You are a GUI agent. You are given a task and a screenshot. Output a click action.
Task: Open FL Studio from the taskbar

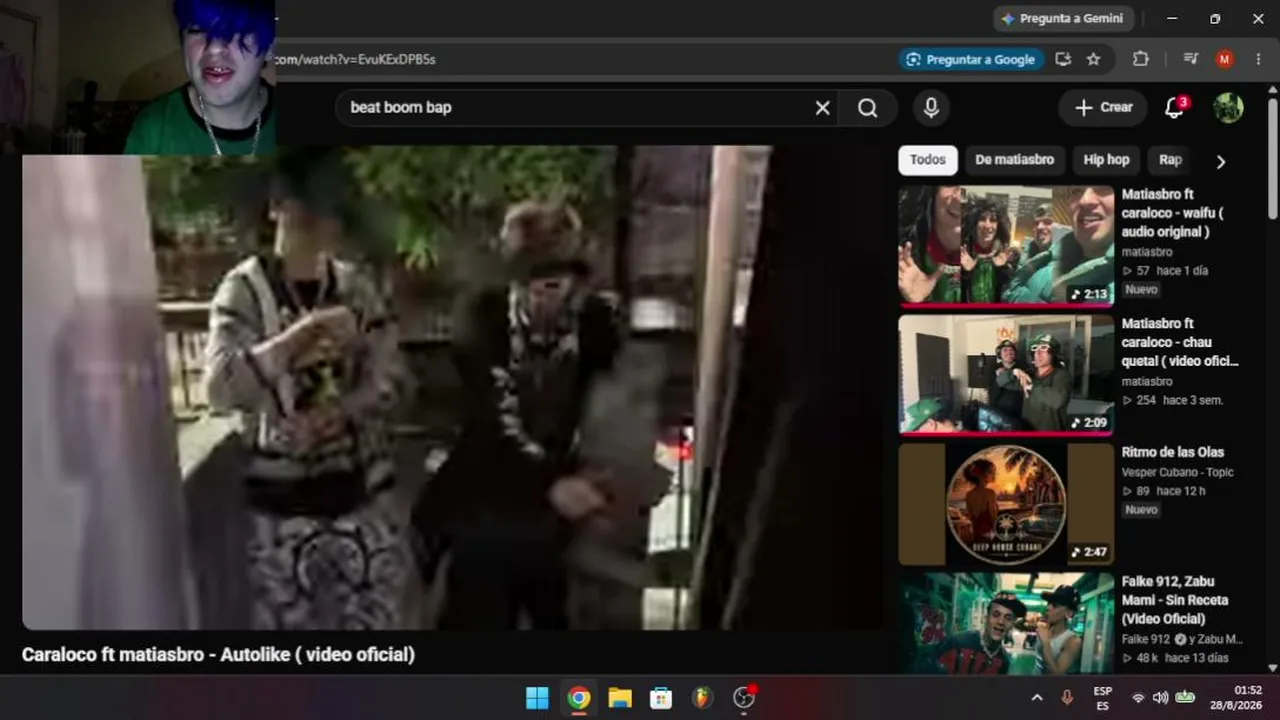(703, 698)
